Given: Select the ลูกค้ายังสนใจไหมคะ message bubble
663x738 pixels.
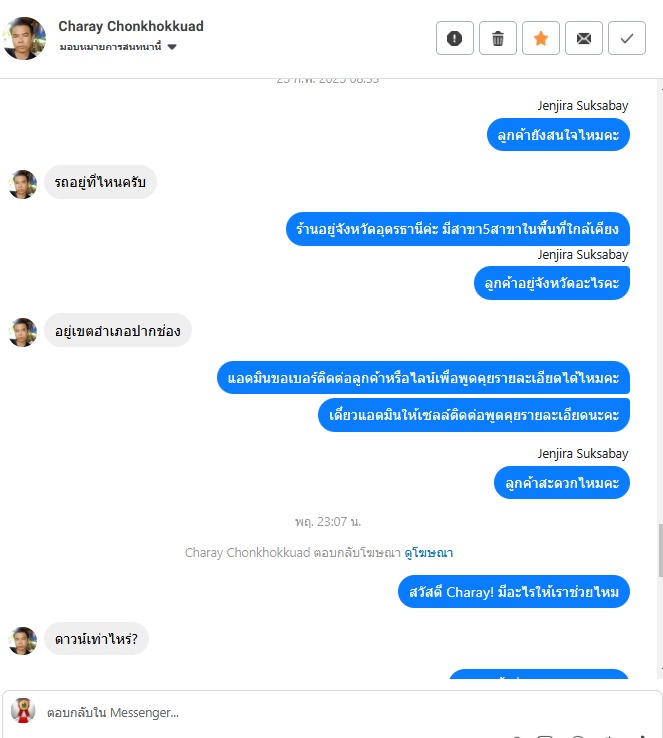Looking at the screenshot, I should [x=558, y=135].
